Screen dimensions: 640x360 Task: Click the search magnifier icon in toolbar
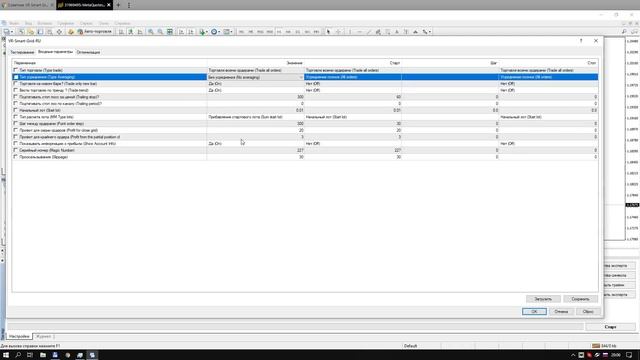click(x=624, y=32)
